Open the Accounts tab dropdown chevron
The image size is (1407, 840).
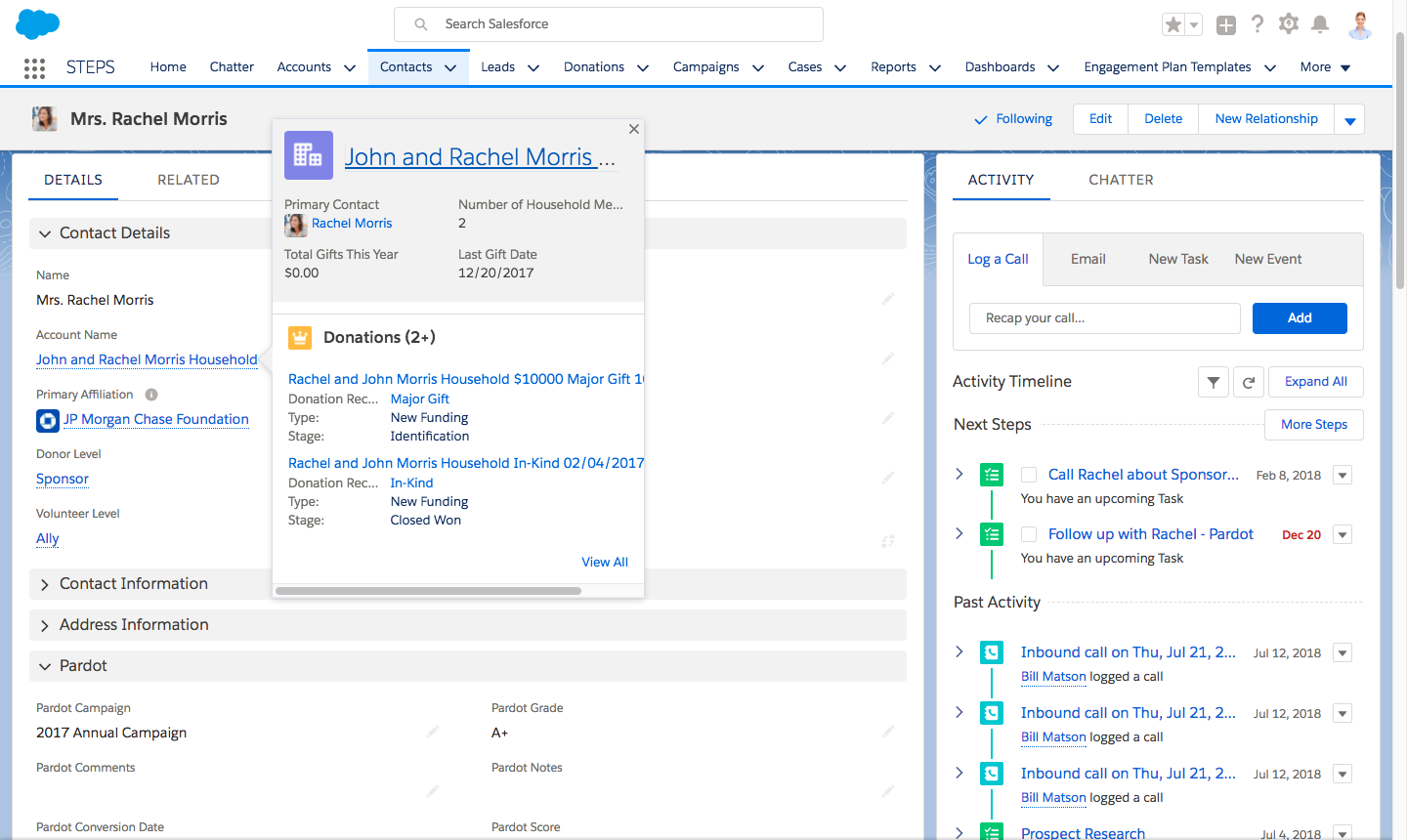(349, 67)
